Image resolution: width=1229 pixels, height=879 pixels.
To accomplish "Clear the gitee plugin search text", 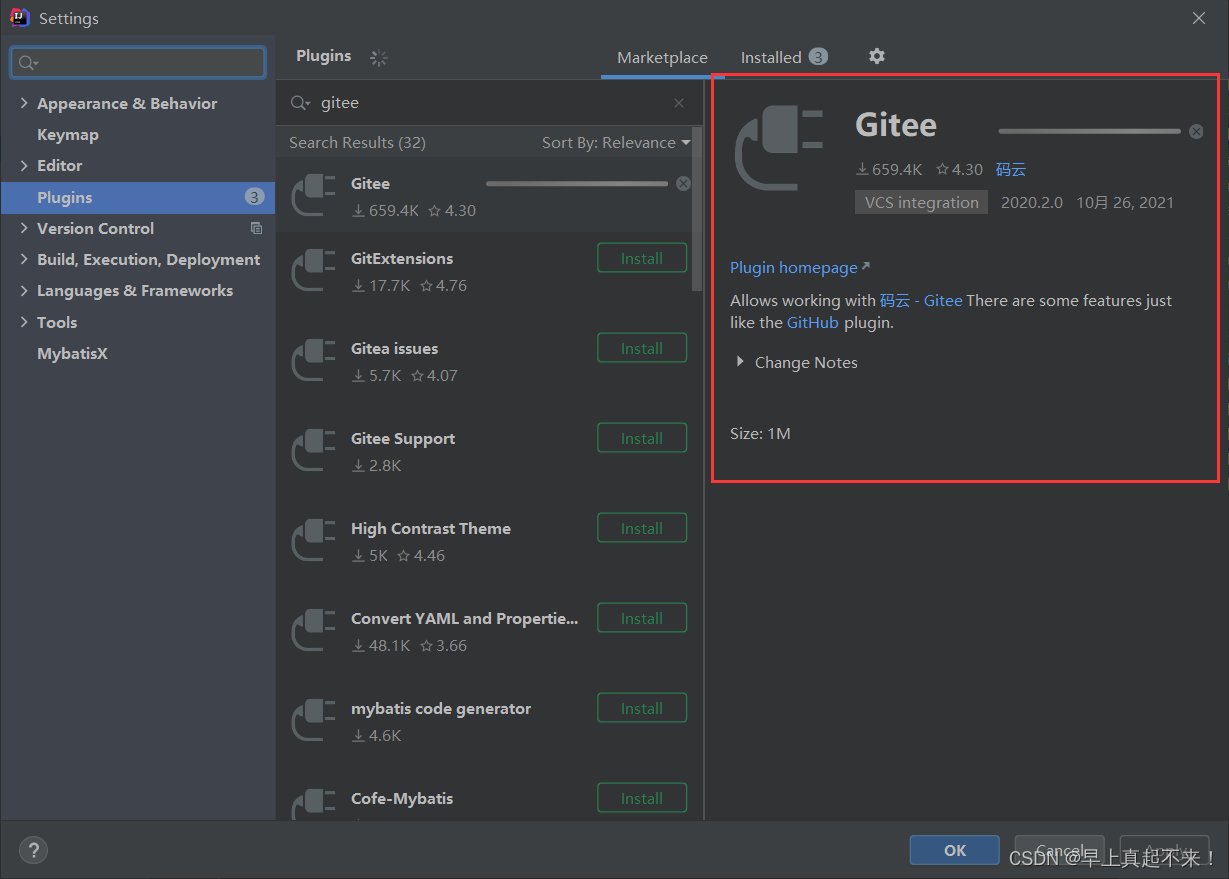I will coord(679,103).
